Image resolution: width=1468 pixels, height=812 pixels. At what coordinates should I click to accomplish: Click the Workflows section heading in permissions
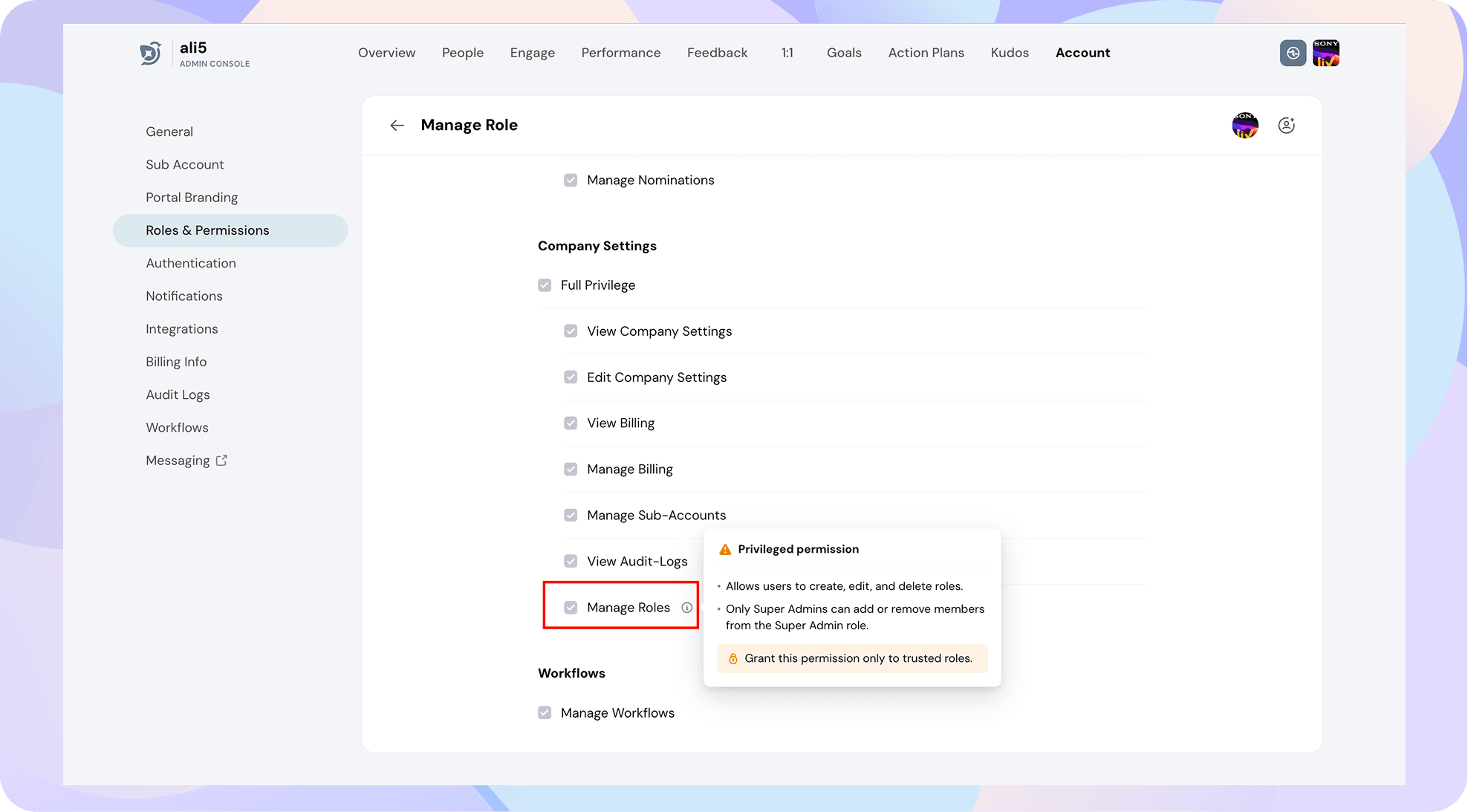[x=571, y=673]
